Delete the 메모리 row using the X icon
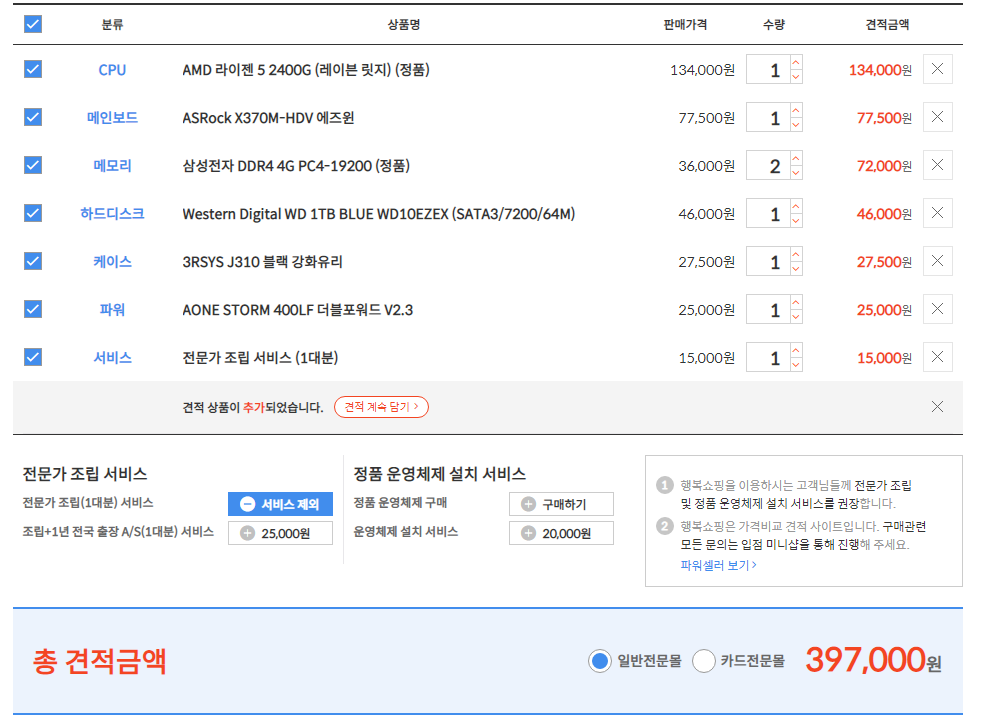 pyautogui.click(x=937, y=165)
